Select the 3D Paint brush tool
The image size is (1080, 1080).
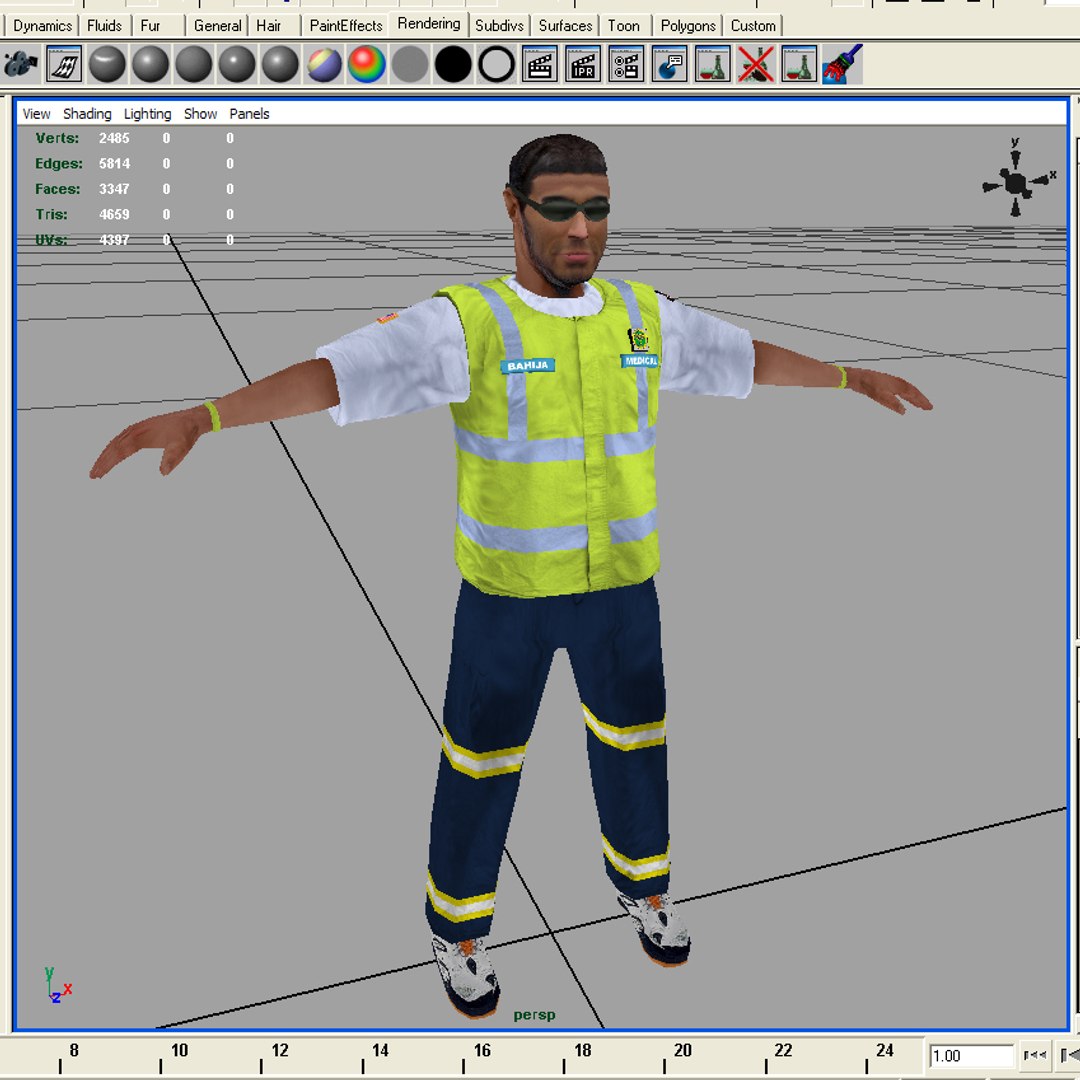[x=842, y=65]
